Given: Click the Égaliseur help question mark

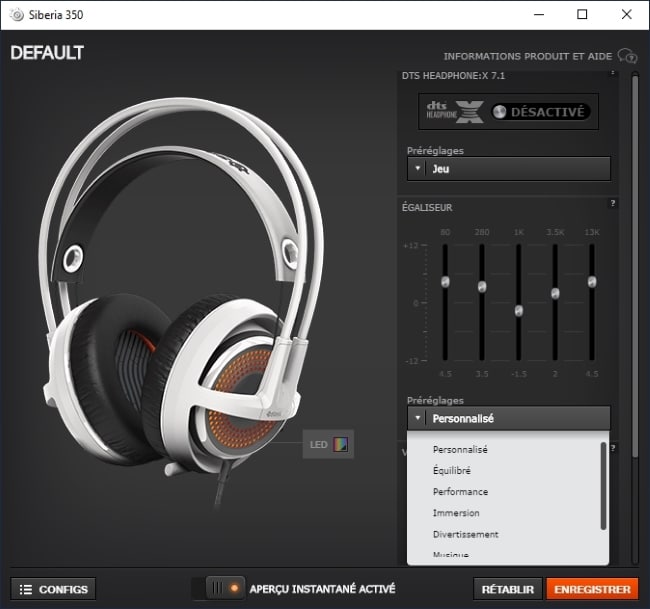Looking at the screenshot, I should (613, 203).
